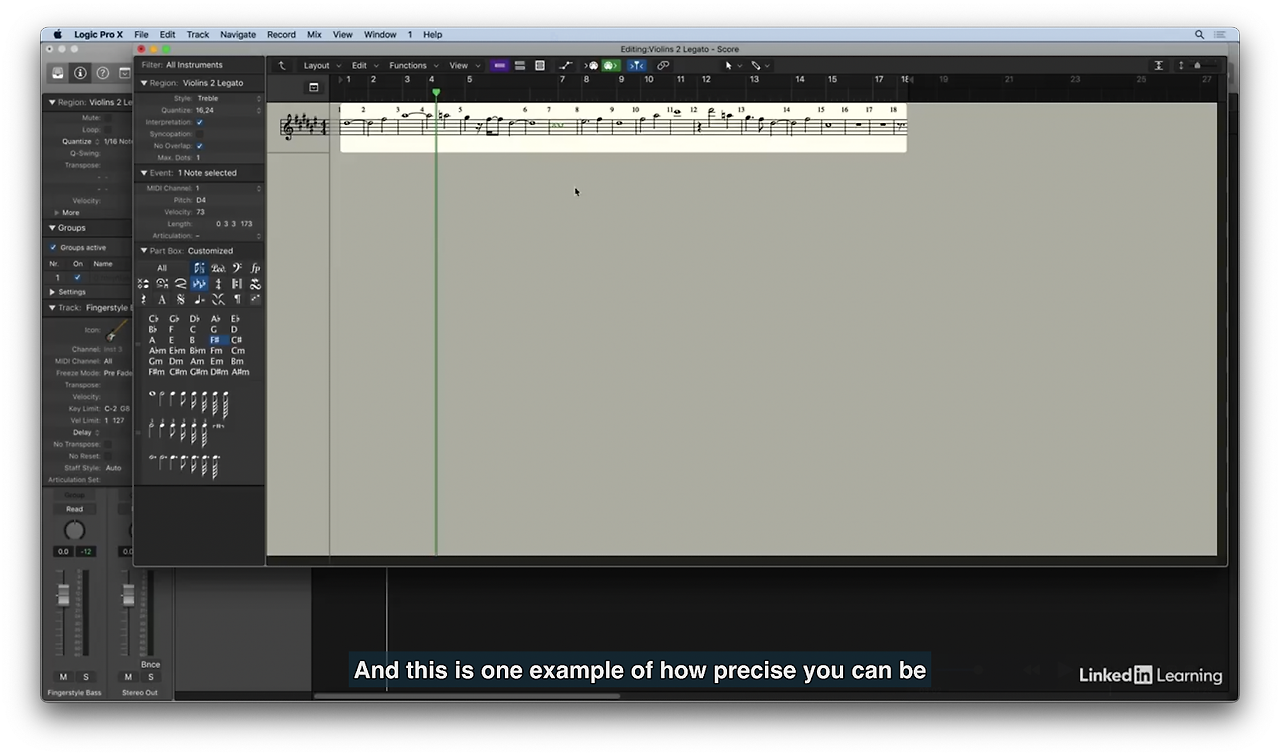Toggle the No Overlap checkbox
The height and width of the screenshot is (756, 1280).
coord(199,146)
